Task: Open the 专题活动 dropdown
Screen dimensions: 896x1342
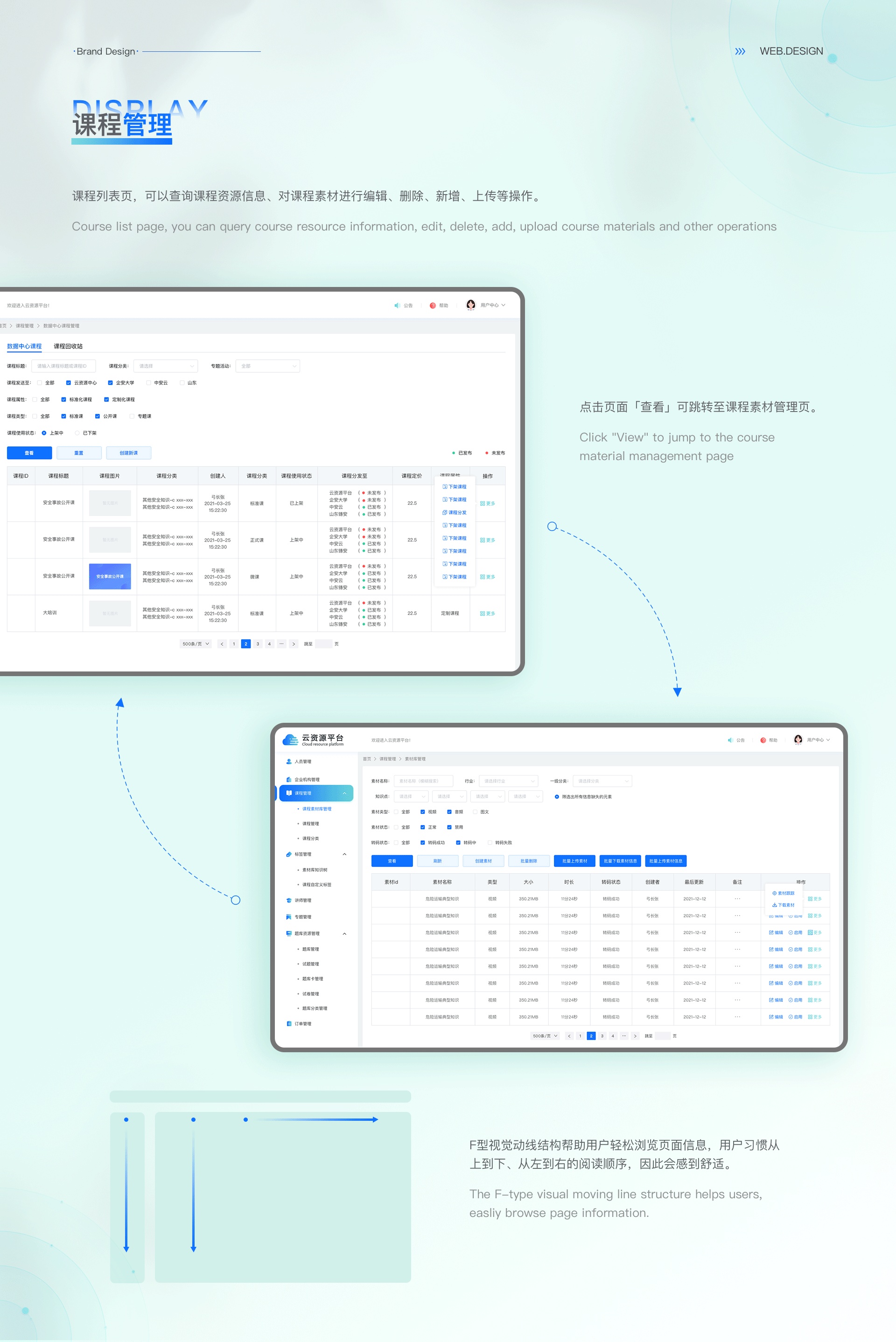Action: (x=267, y=366)
